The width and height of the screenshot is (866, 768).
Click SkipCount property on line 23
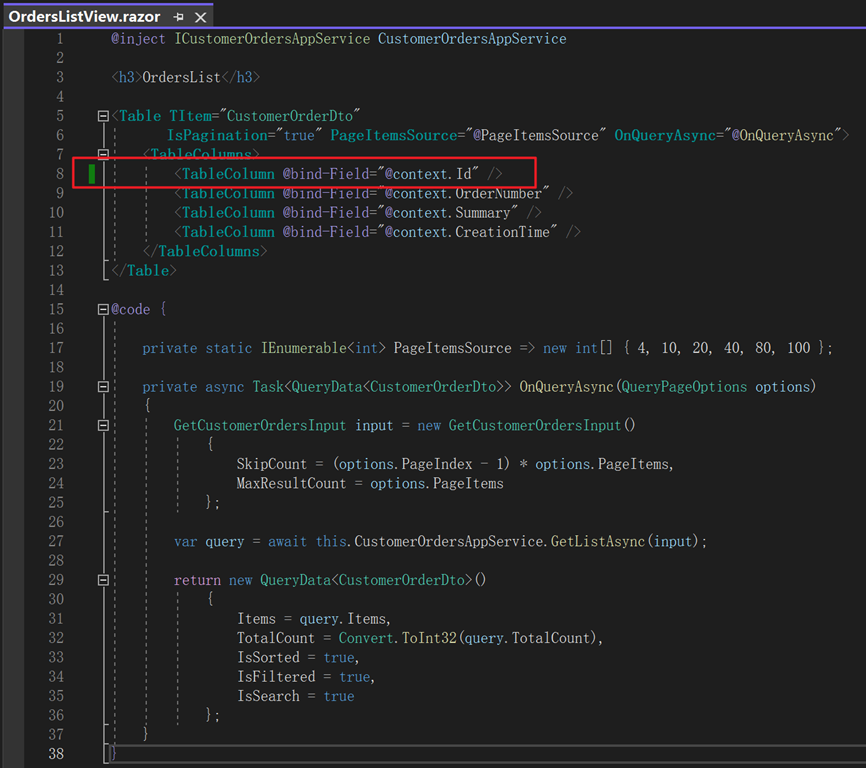click(x=272, y=464)
